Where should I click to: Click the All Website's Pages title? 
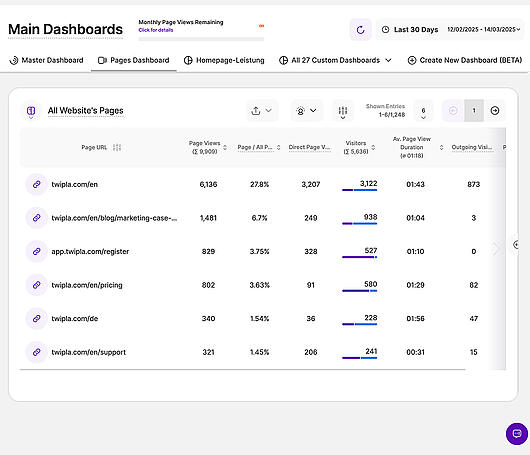pyautogui.click(x=86, y=111)
